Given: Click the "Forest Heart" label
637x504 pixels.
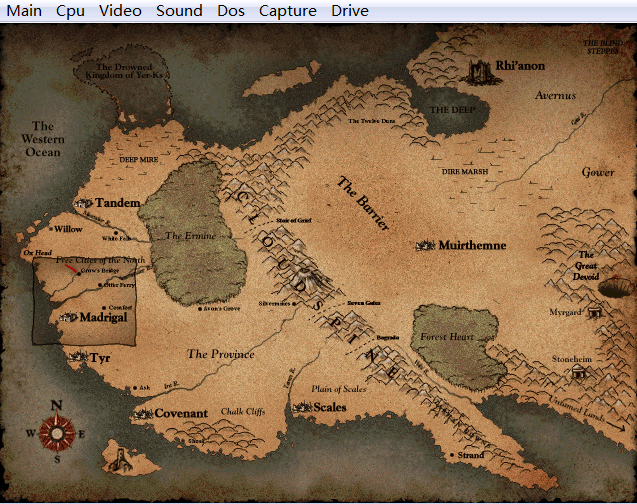Looking at the screenshot, I should (447, 337).
